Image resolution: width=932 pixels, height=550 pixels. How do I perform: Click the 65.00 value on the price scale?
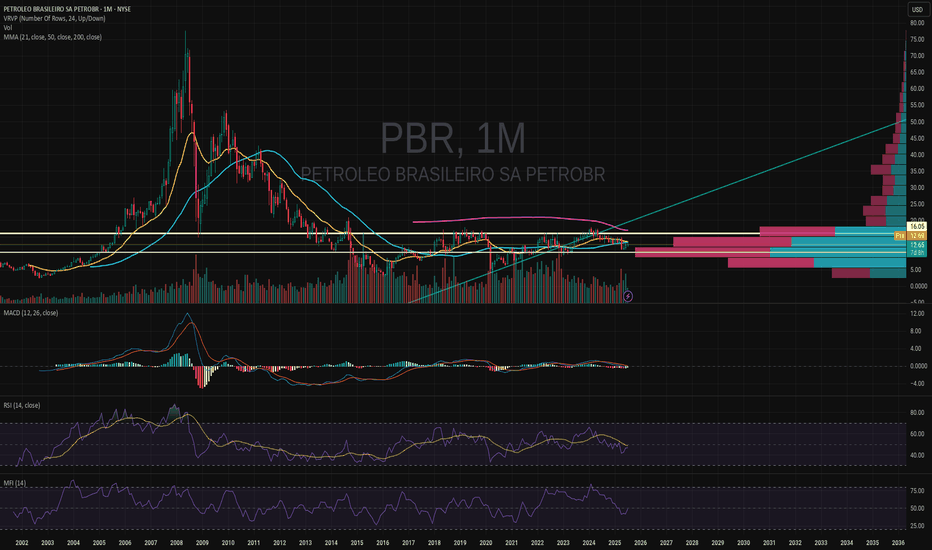(917, 73)
